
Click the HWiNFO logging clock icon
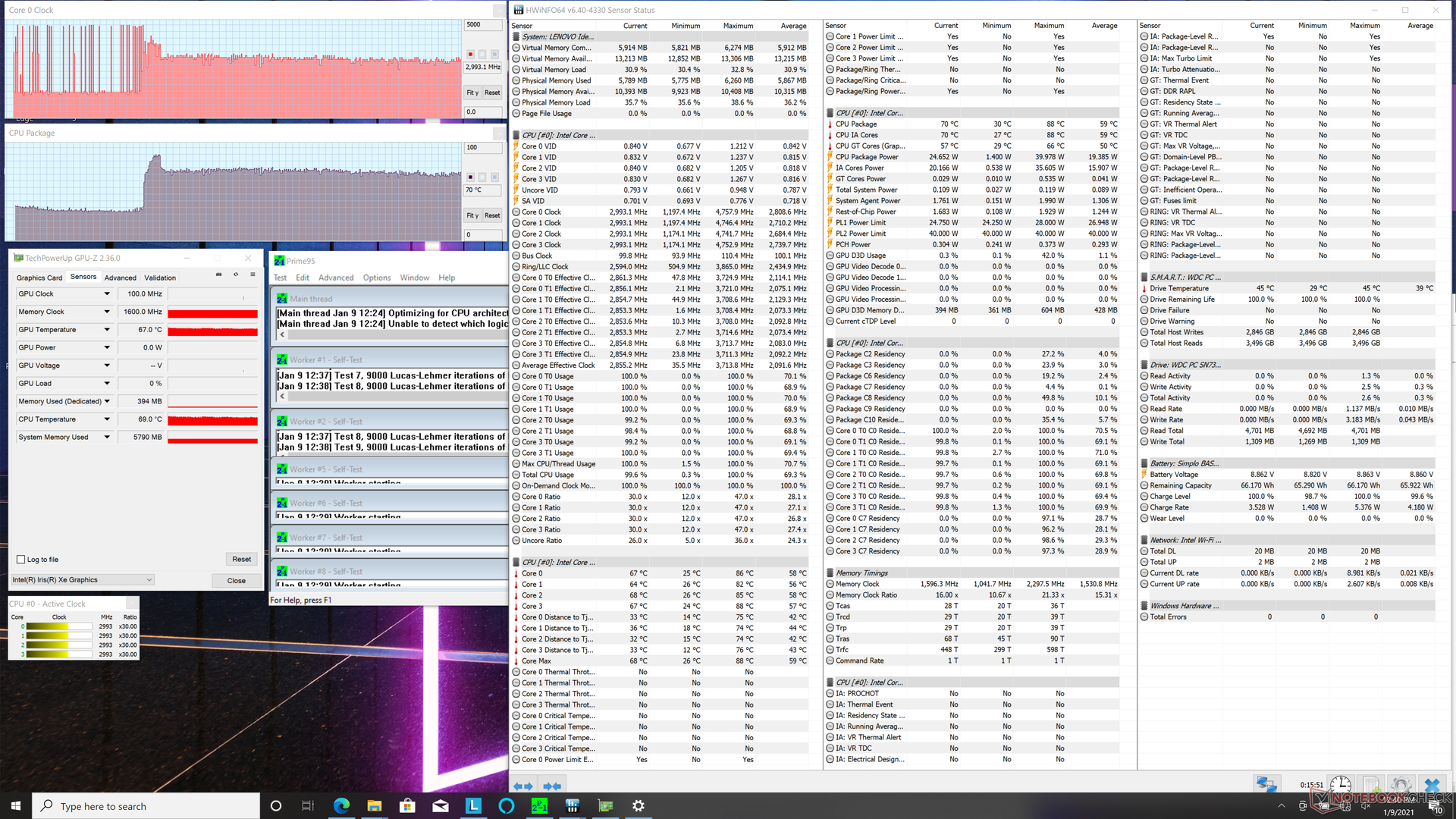point(1340,785)
